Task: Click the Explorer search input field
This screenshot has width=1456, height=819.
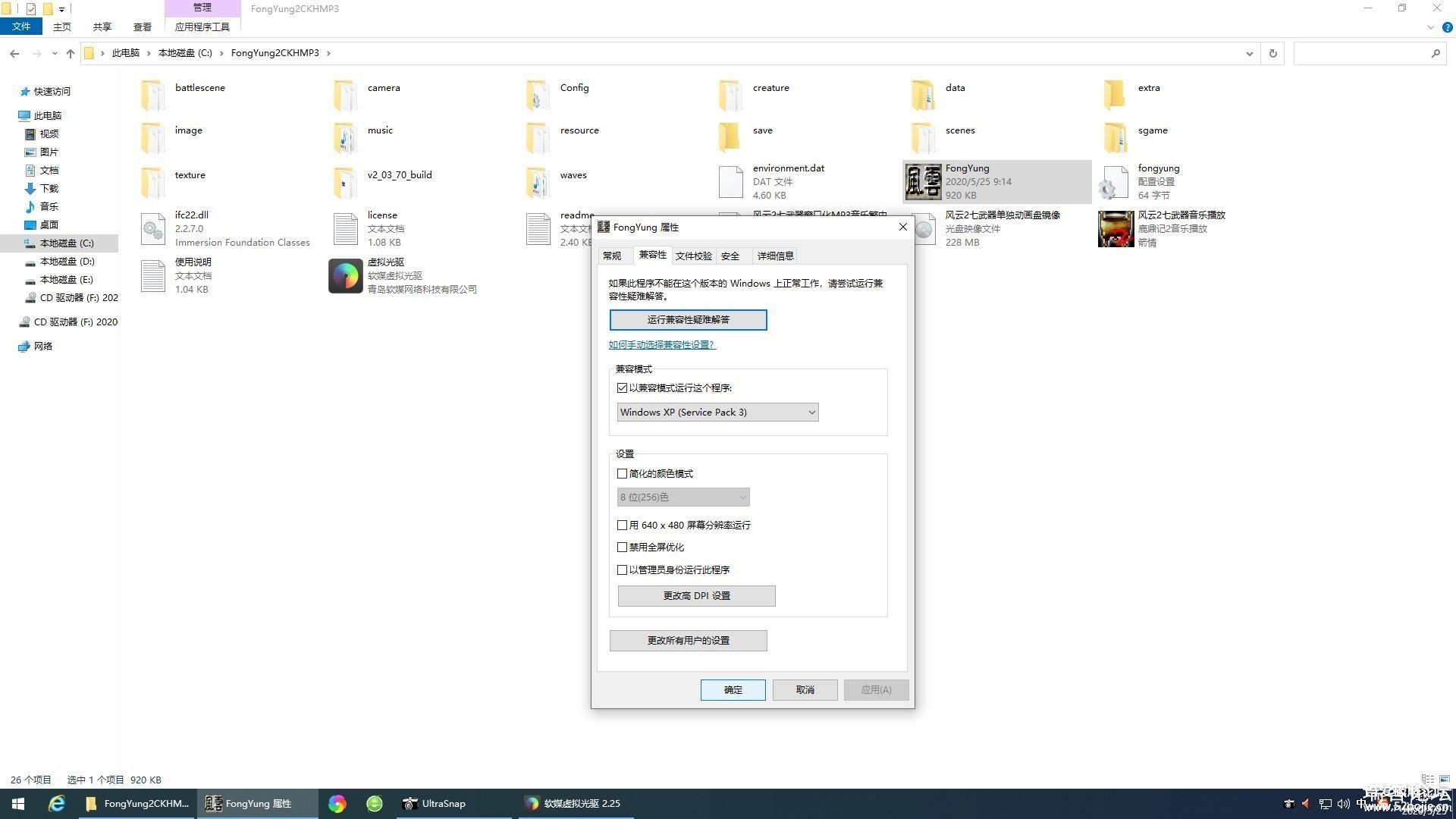Action: pyautogui.click(x=1361, y=53)
